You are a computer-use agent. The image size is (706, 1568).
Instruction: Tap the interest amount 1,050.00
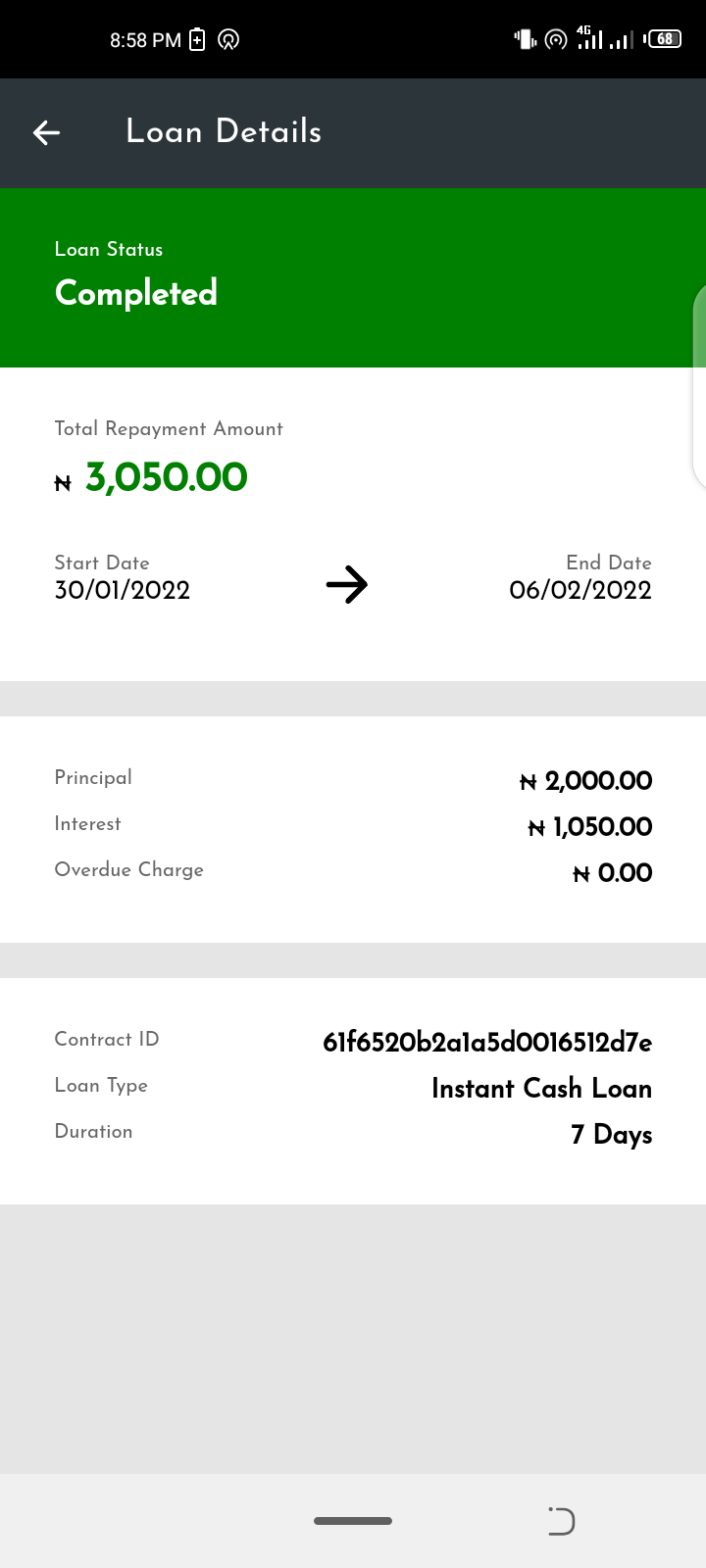[x=601, y=827]
